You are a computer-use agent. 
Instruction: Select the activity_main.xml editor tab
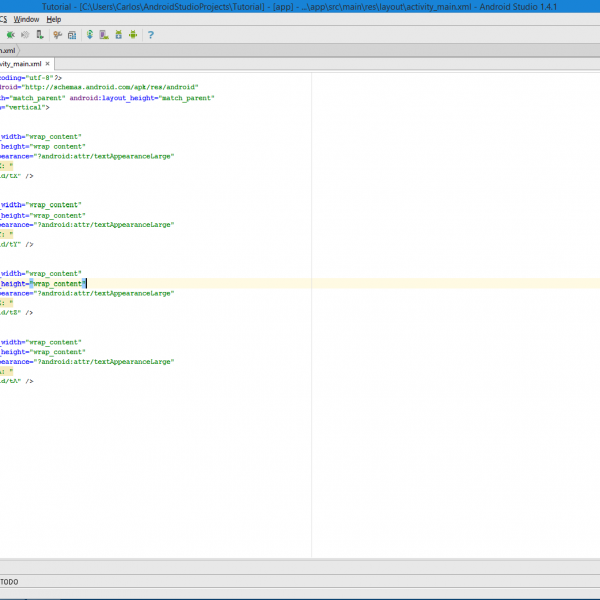point(26,64)
